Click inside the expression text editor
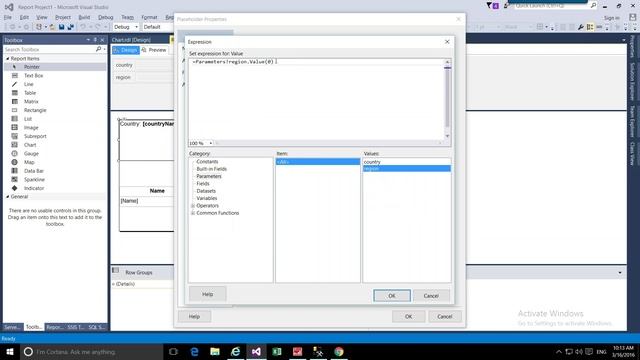640x360 pixels. click(316, 99)
